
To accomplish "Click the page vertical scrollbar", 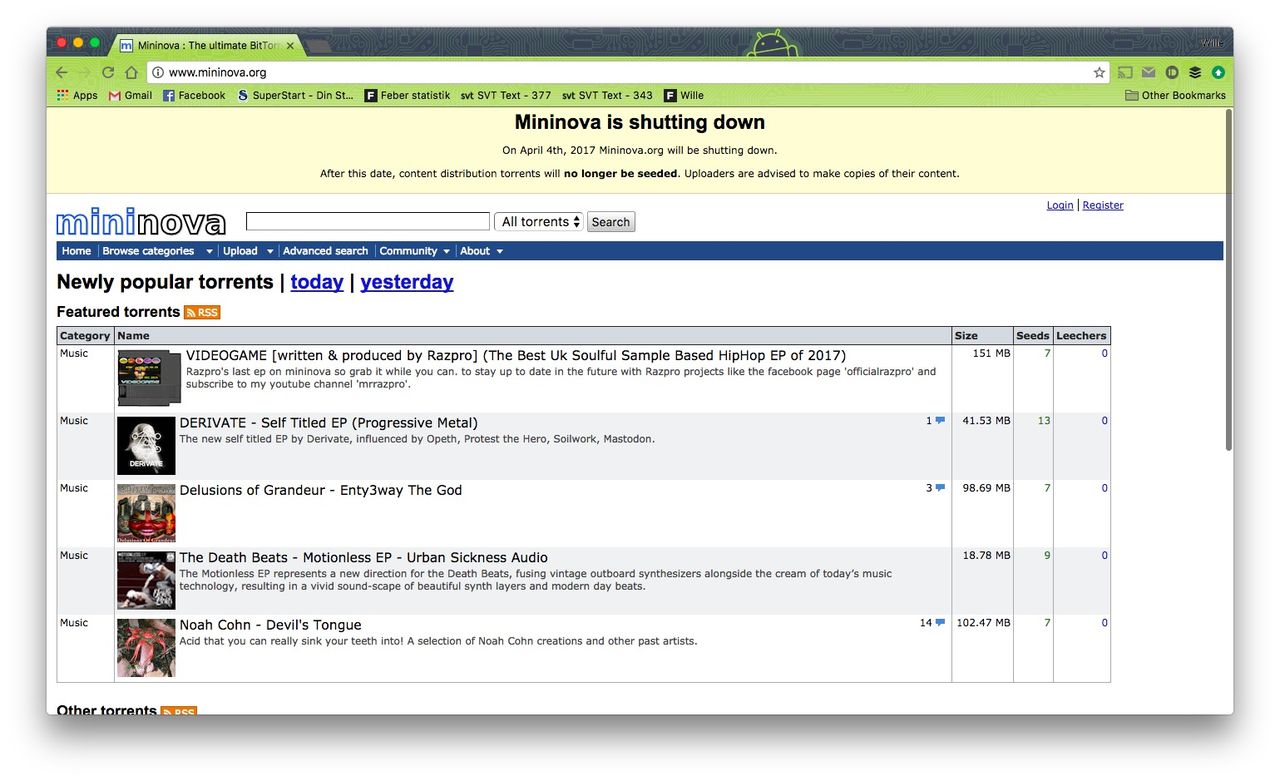I will click(x=1228, y=280).
